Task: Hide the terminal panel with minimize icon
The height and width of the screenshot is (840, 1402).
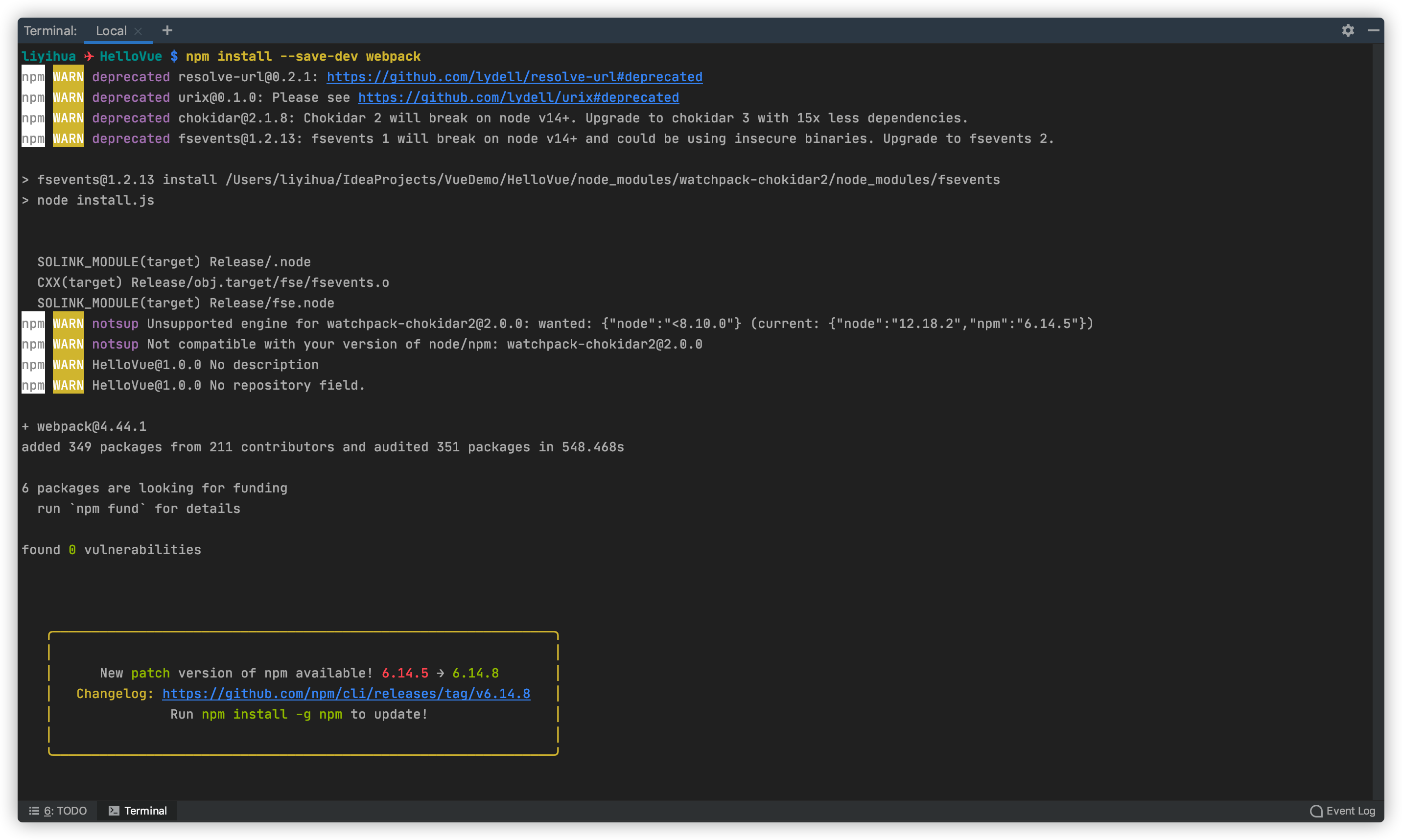Action: [1373, 30]
